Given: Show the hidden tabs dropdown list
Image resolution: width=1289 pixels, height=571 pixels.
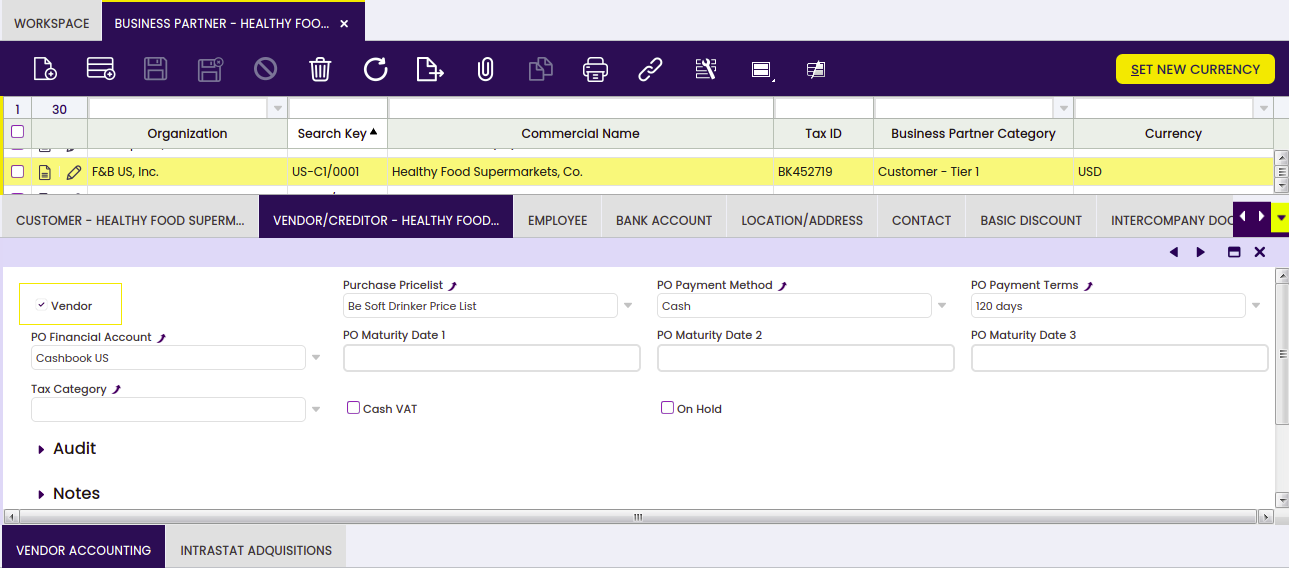Looking at the screenshot, I should point(1280,217).
